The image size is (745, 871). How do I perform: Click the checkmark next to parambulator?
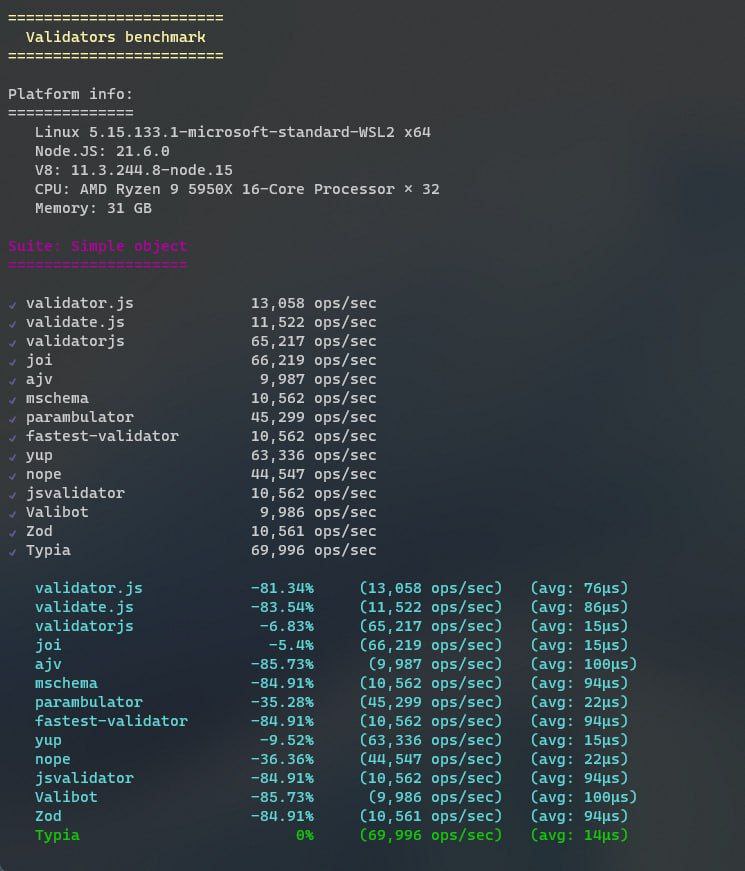tap(12, 418)
